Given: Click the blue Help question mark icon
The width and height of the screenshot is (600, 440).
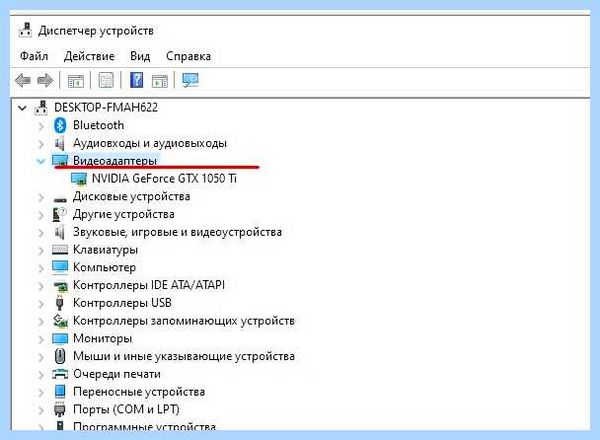Looking at the screenshot, I should coord(137,80).
